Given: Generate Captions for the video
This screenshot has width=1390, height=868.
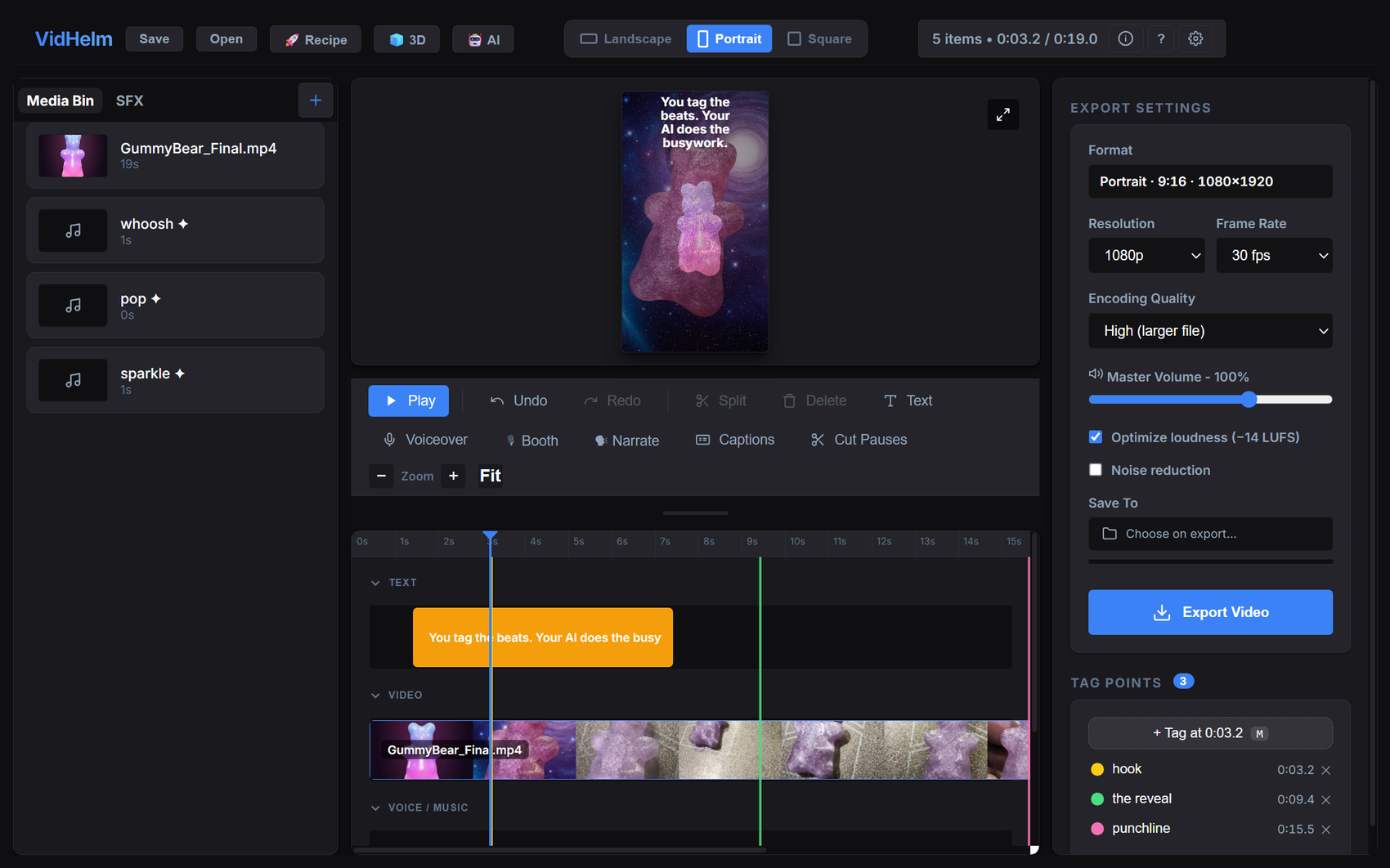Looking at the screenshot, I should coord(734,440).
